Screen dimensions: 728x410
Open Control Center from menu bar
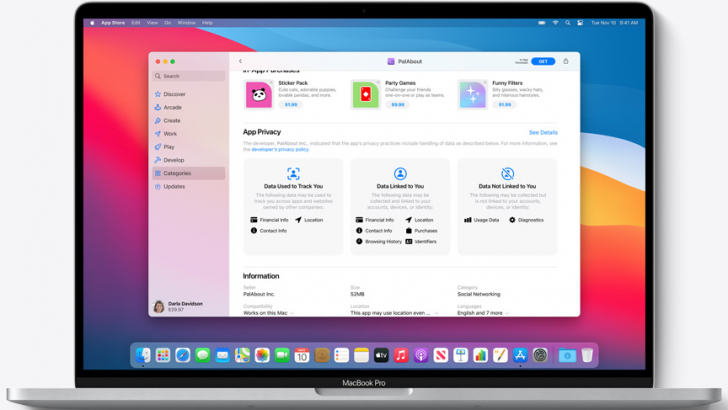click(x=580, y=23)
